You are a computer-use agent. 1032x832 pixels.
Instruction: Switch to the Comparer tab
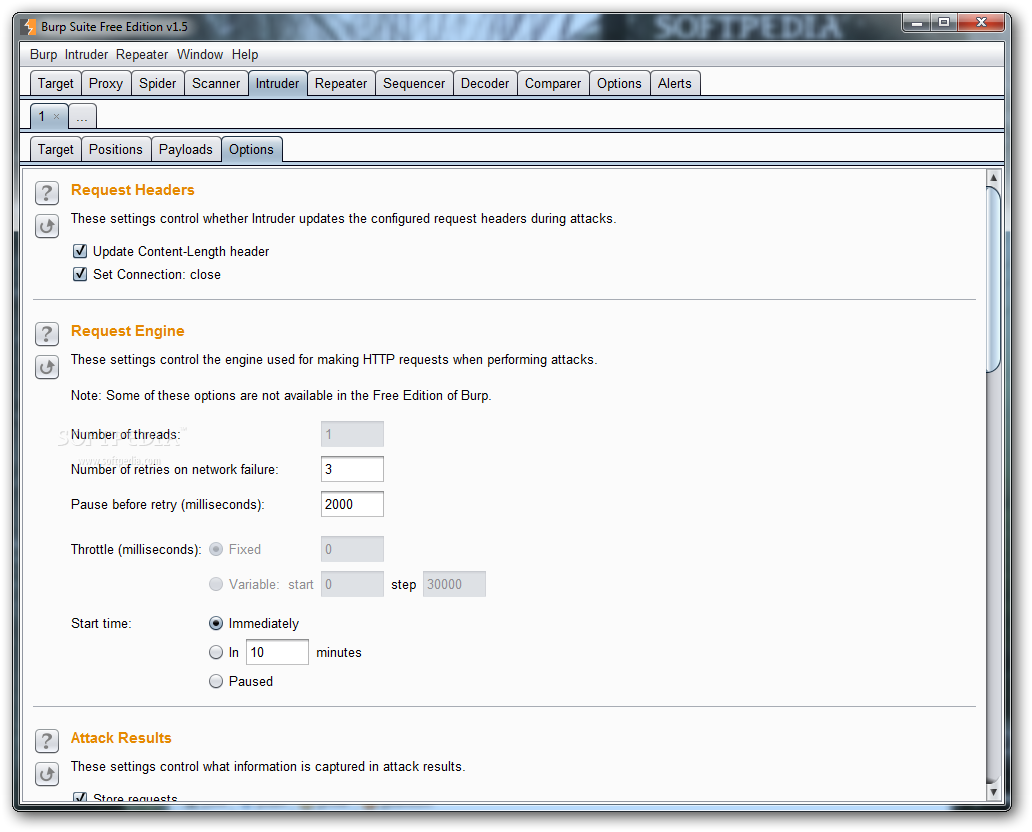pos(553,84)
